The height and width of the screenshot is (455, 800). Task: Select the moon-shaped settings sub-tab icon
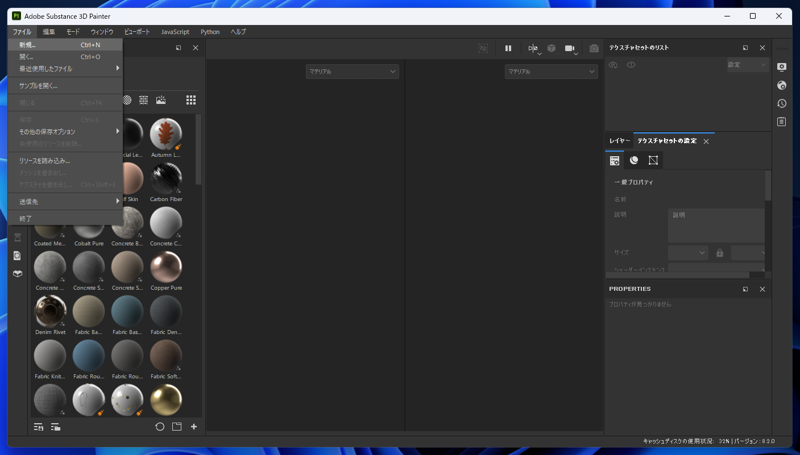click(x=634, y=160)
